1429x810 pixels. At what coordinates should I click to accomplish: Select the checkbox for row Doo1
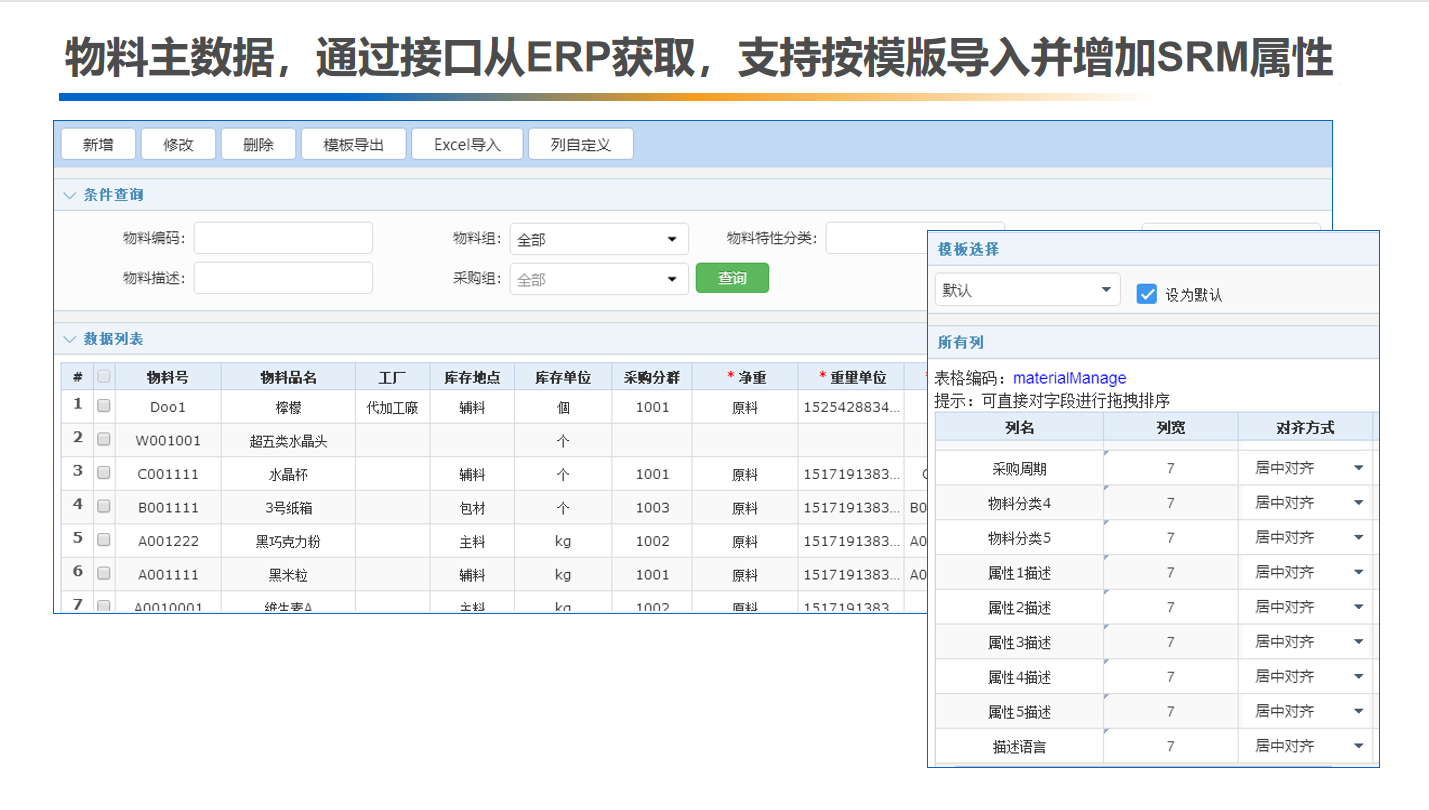103,407
